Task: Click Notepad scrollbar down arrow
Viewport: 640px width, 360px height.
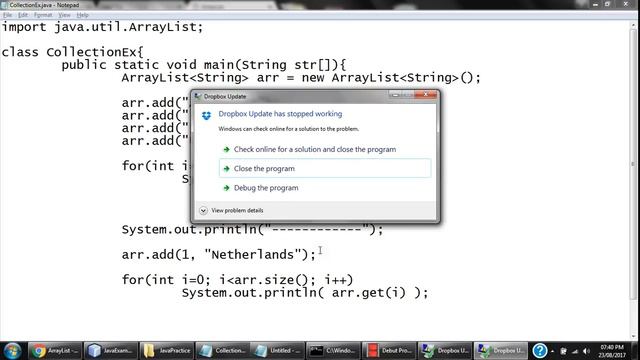Action: pos(634,337)
